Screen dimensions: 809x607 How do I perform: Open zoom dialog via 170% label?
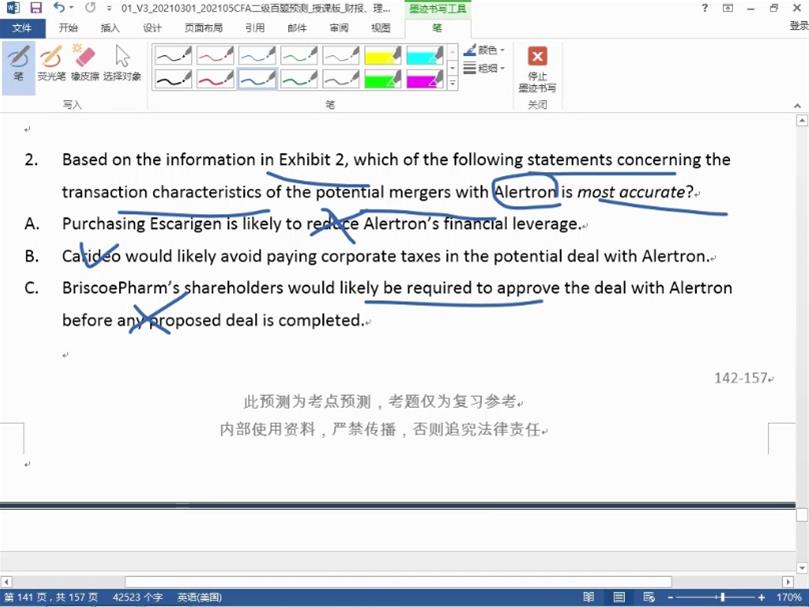coord(788,598)
